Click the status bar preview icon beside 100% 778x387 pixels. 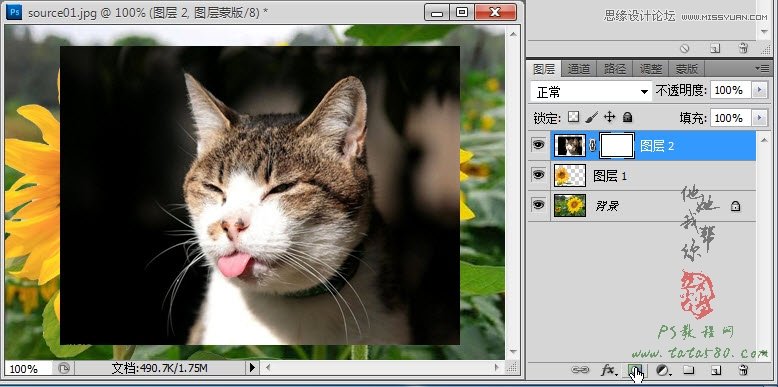pos(64,368)
